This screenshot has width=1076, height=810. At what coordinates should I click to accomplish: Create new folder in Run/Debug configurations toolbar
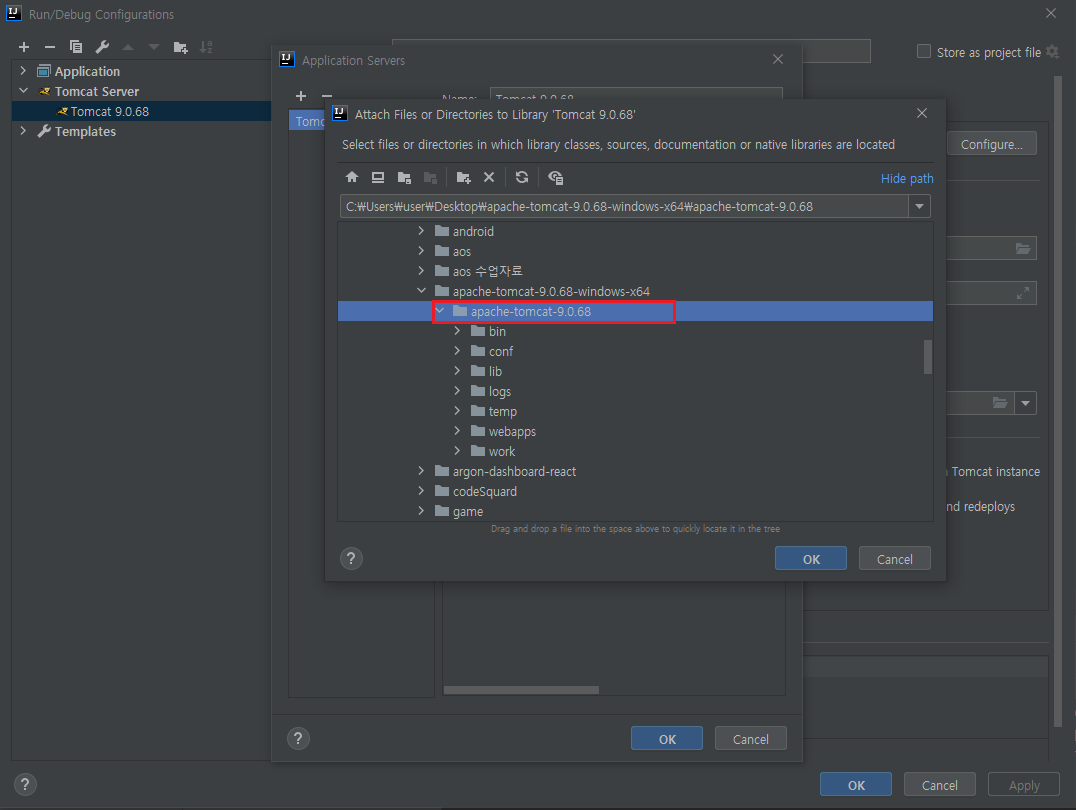(x=180, y=47)
